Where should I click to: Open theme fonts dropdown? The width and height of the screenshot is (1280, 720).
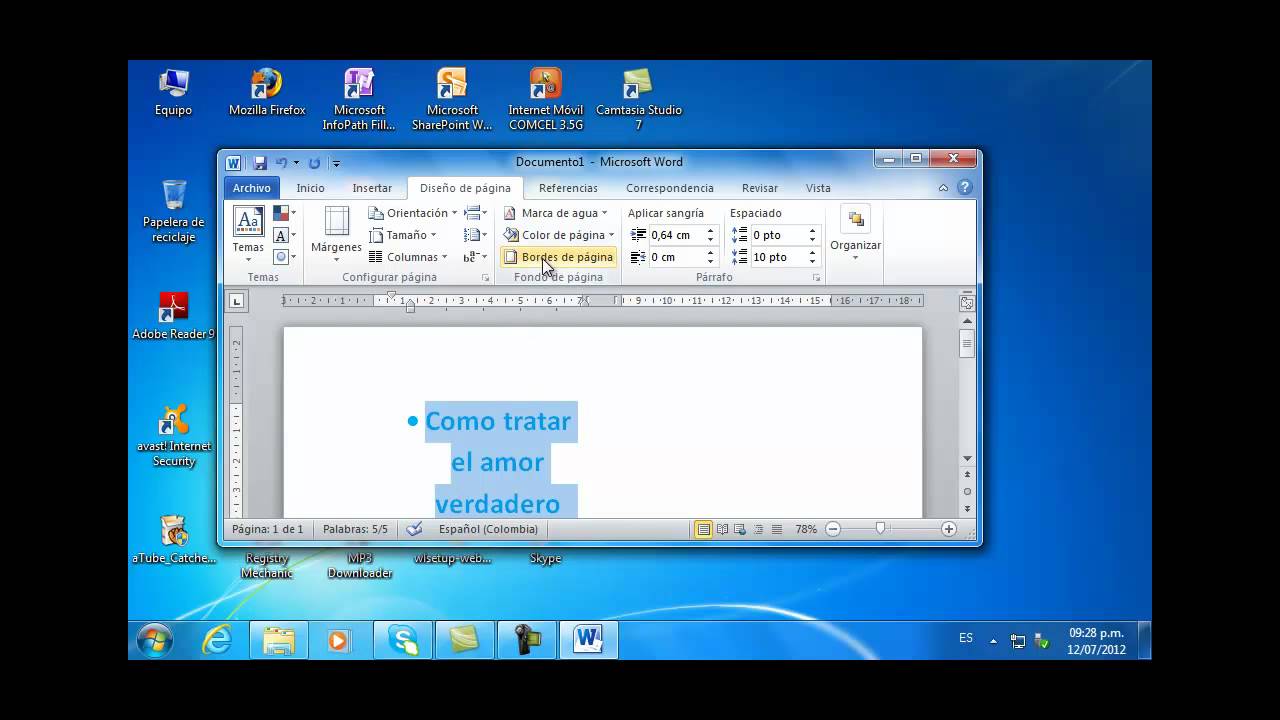[284, 235]
